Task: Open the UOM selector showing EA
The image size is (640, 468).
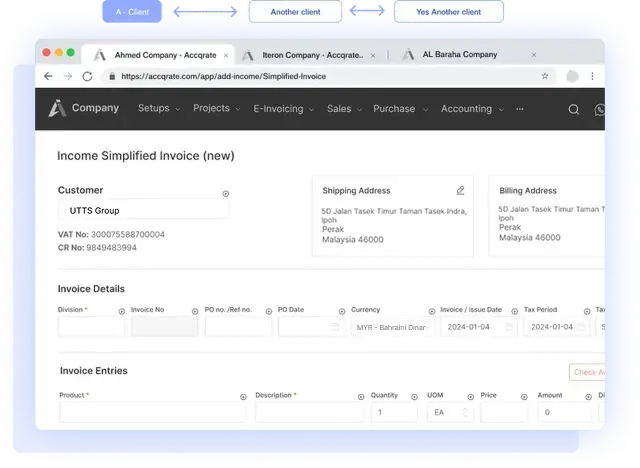Action: tap(450, 413)
